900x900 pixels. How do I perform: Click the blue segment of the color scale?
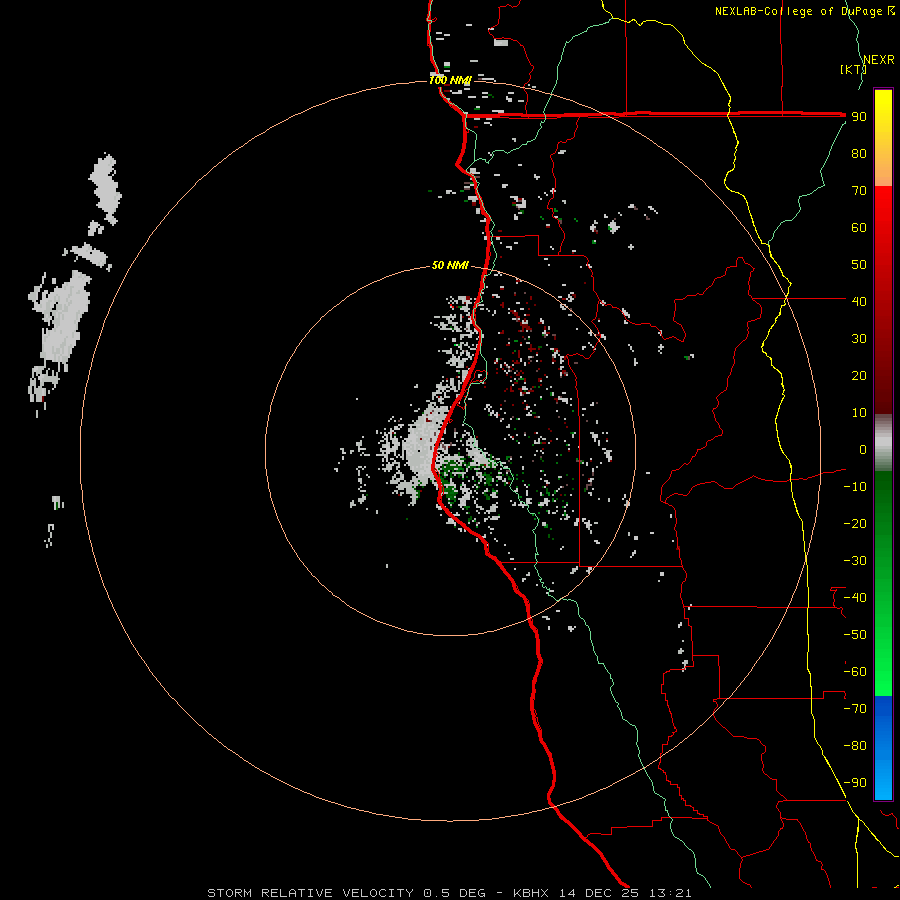point(883,748)
